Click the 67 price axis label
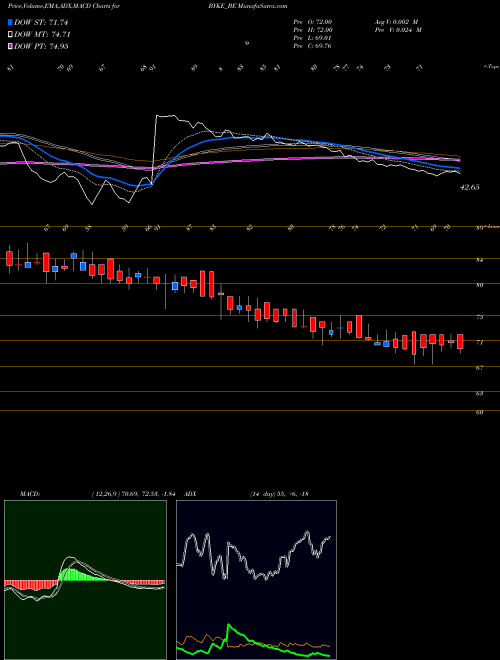500x660 pixels. point(479,368)
